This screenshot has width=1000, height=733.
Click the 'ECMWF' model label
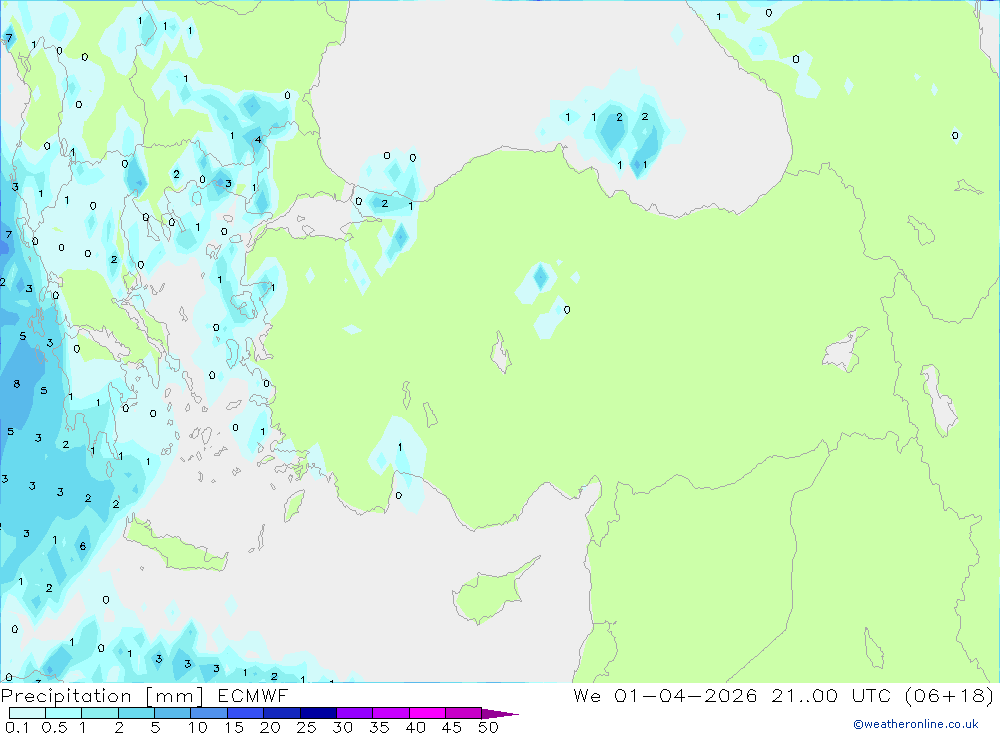click(x=253, y=695)
